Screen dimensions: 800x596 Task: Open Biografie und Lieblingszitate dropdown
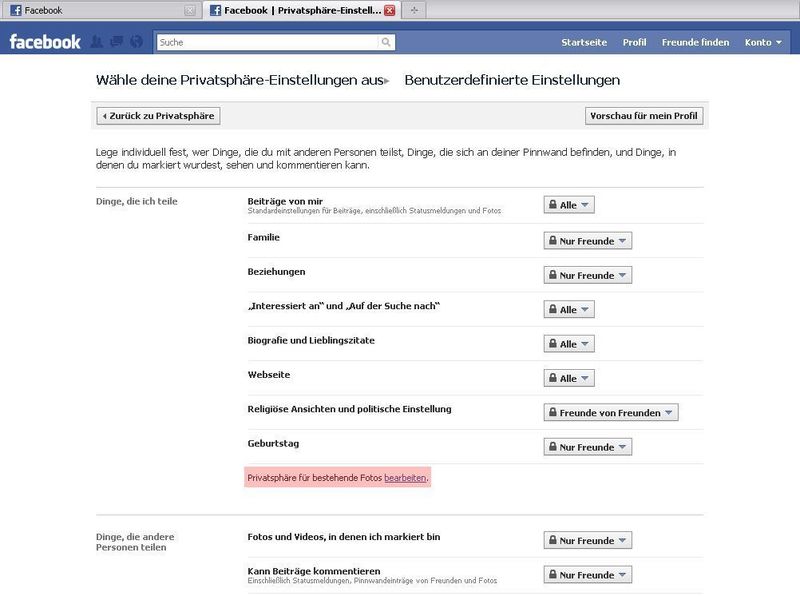(569, 344)
